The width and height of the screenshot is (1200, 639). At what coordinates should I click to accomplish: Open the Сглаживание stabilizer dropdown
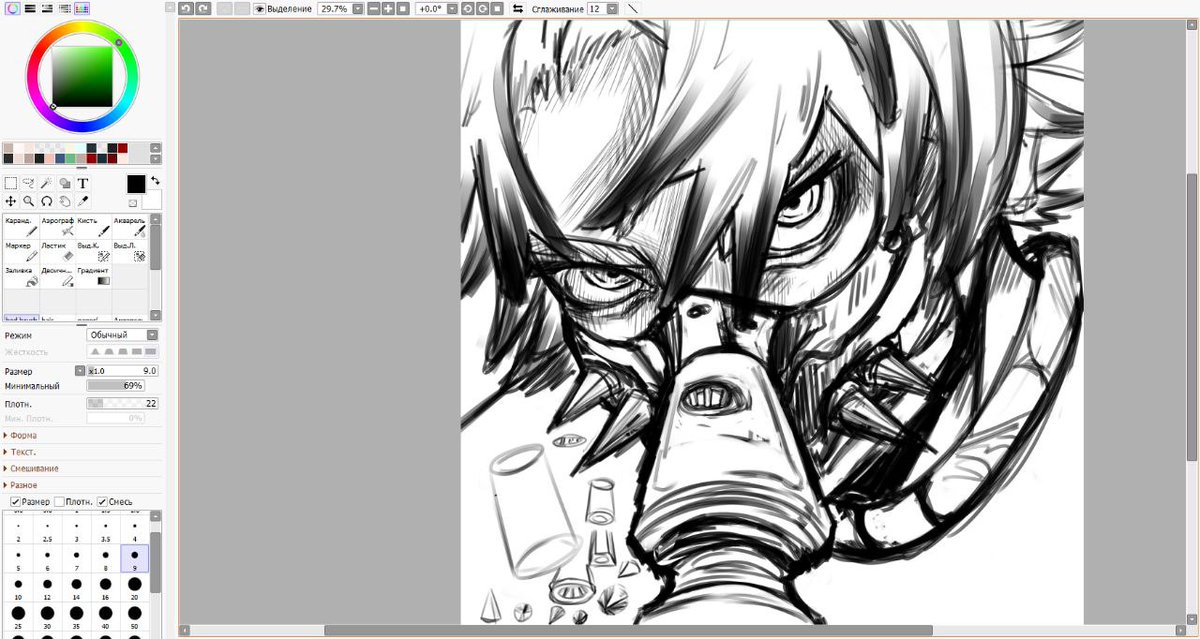612,8
